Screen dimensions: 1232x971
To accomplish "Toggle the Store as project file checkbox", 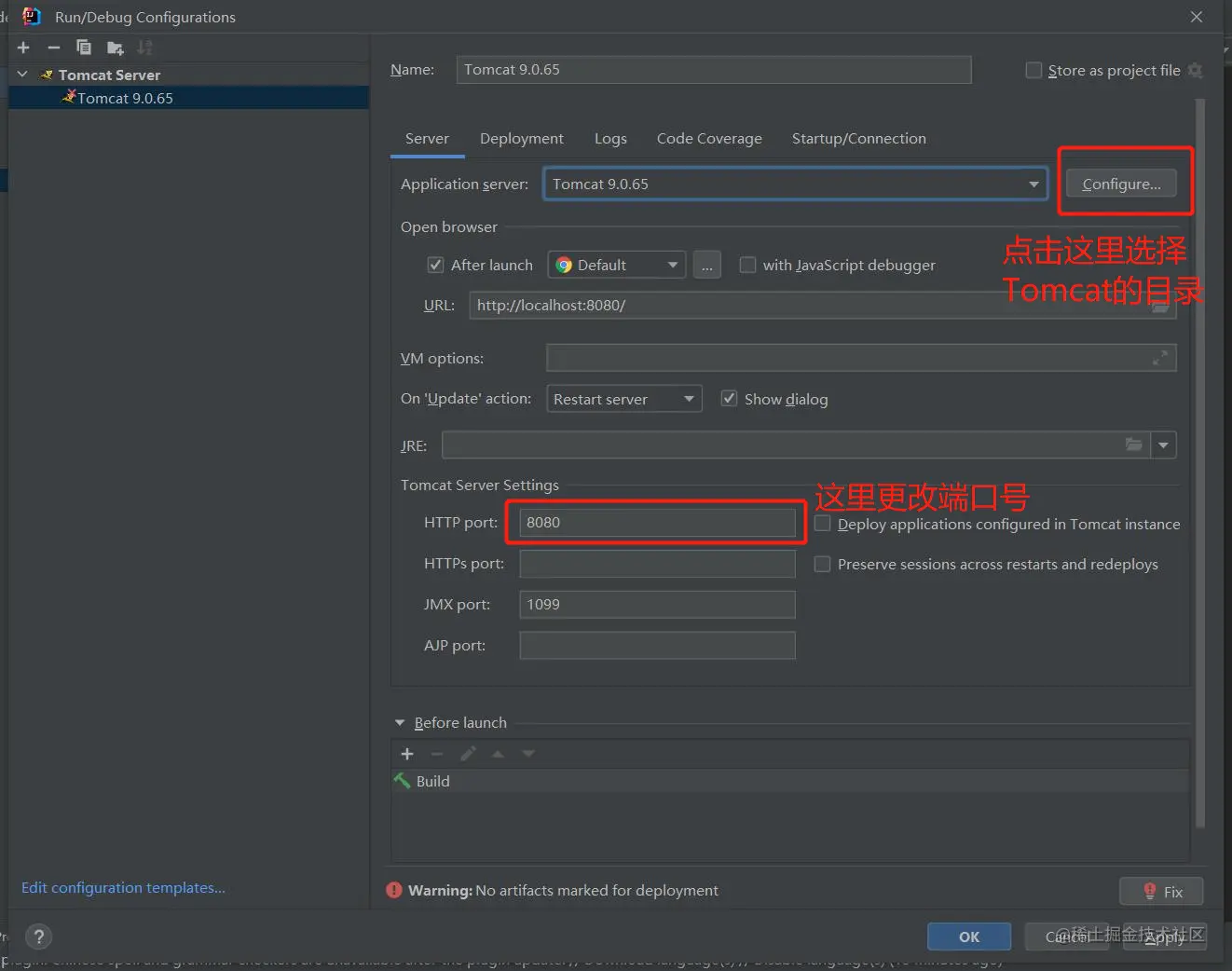I will coord(1034,71).
